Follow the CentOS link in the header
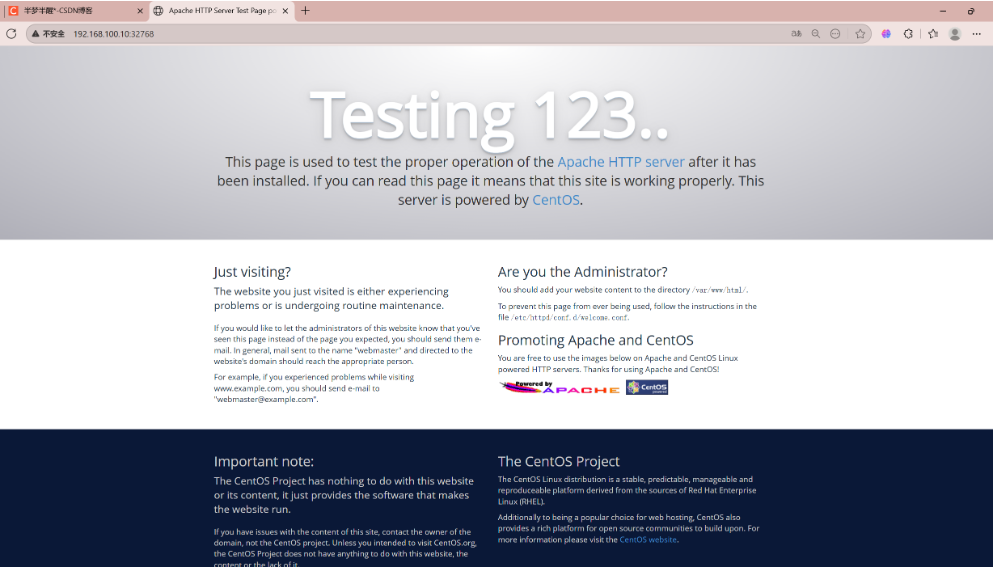This screenshot has height=567, width=995. [x=555, y=200]
